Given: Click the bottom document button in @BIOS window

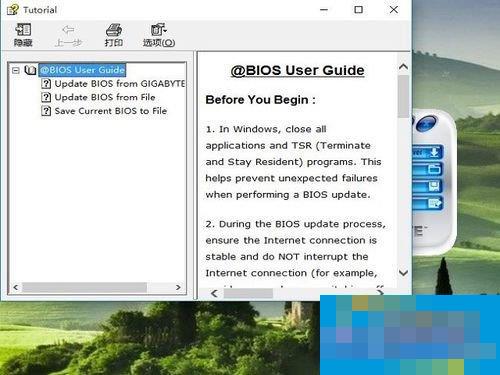Looking at the screenshot, I should [428, 203].
